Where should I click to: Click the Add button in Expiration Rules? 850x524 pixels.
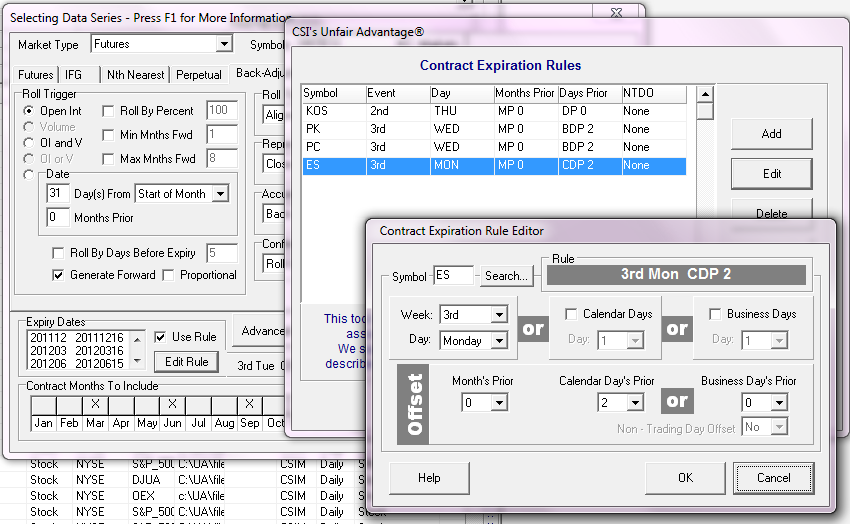coord(771,134)
